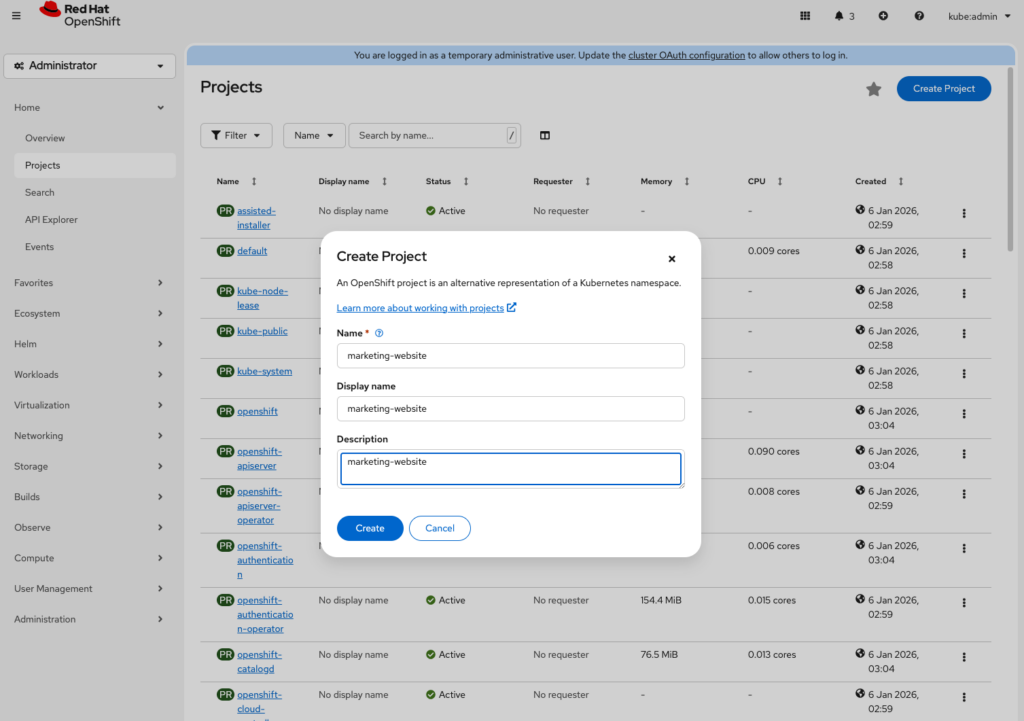Image resolution: width=1024 pixels, height=721 pixels.
Task: Click the Create button in the dialog
Action: (x=370, y=528)
